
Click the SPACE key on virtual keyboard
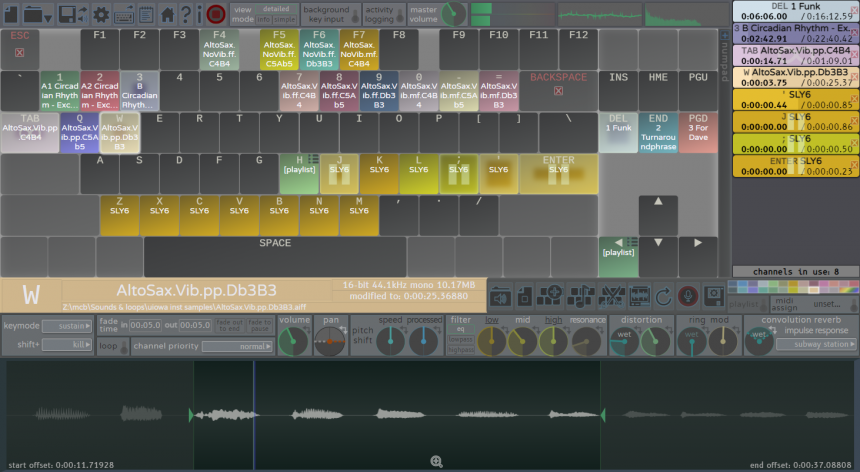tap(275, 257)
